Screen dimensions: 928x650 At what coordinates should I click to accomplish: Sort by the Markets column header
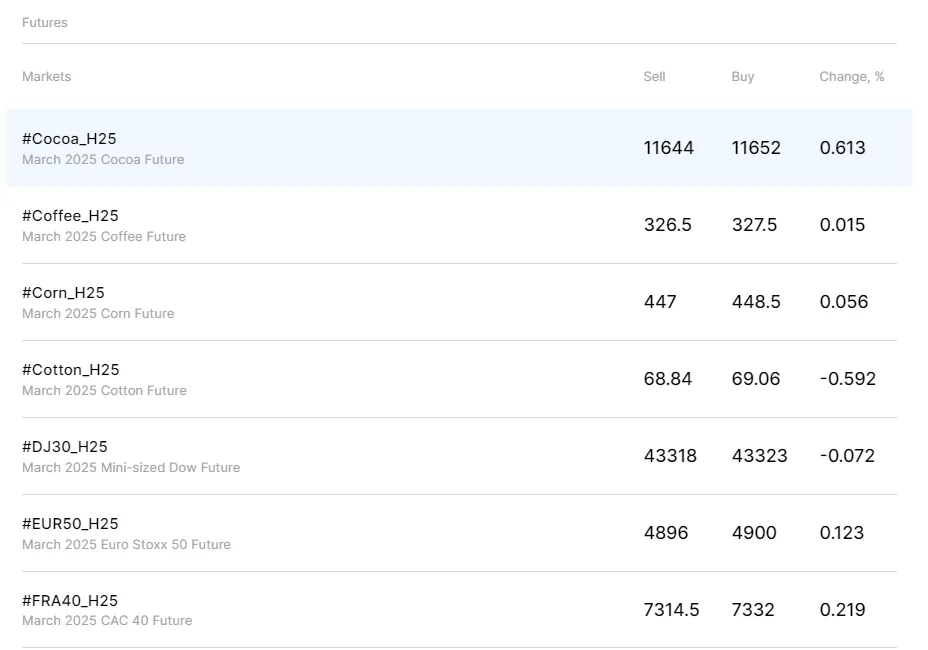coord(47,77)
